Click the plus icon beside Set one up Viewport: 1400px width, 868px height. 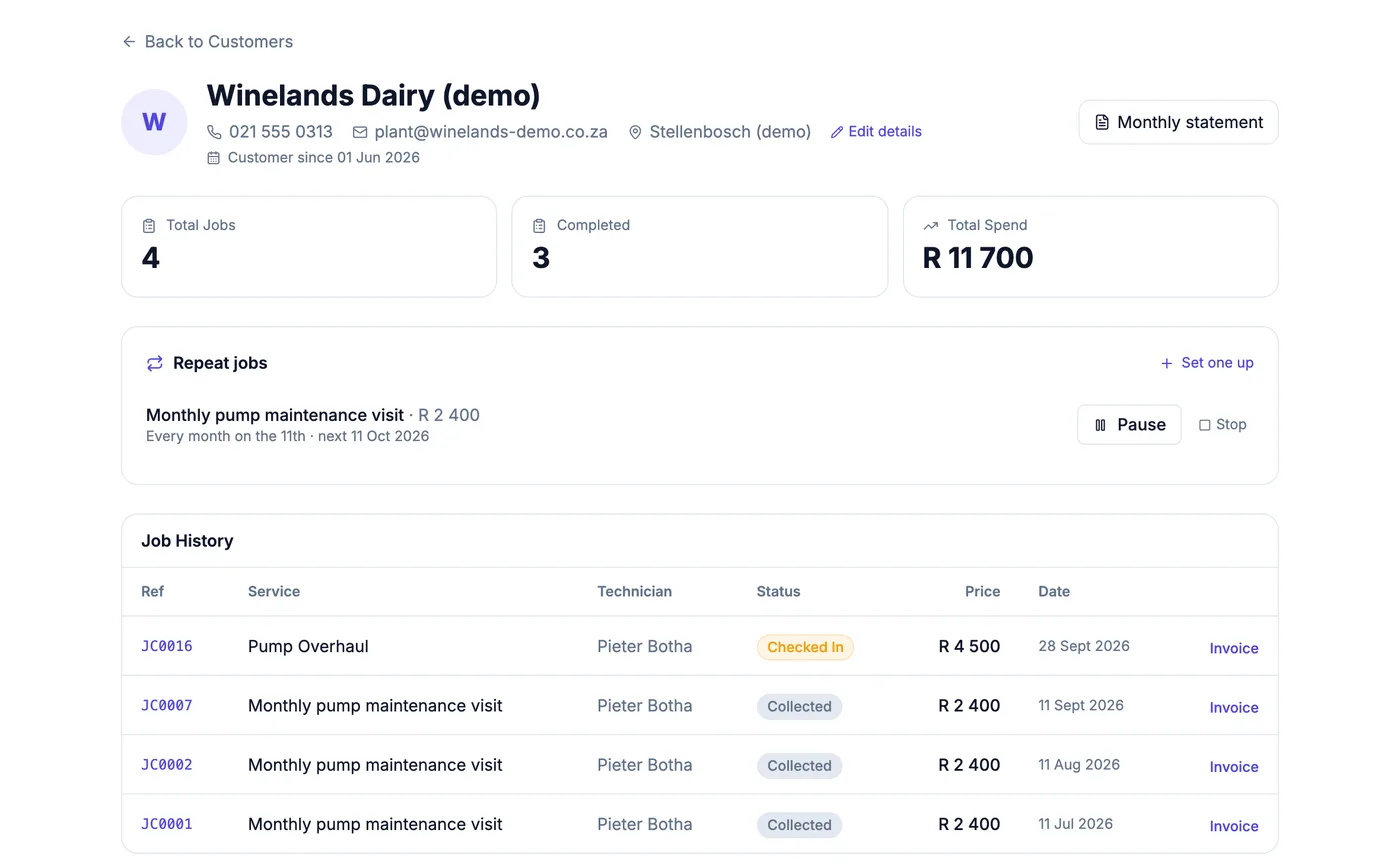[x=1166, y=364]
